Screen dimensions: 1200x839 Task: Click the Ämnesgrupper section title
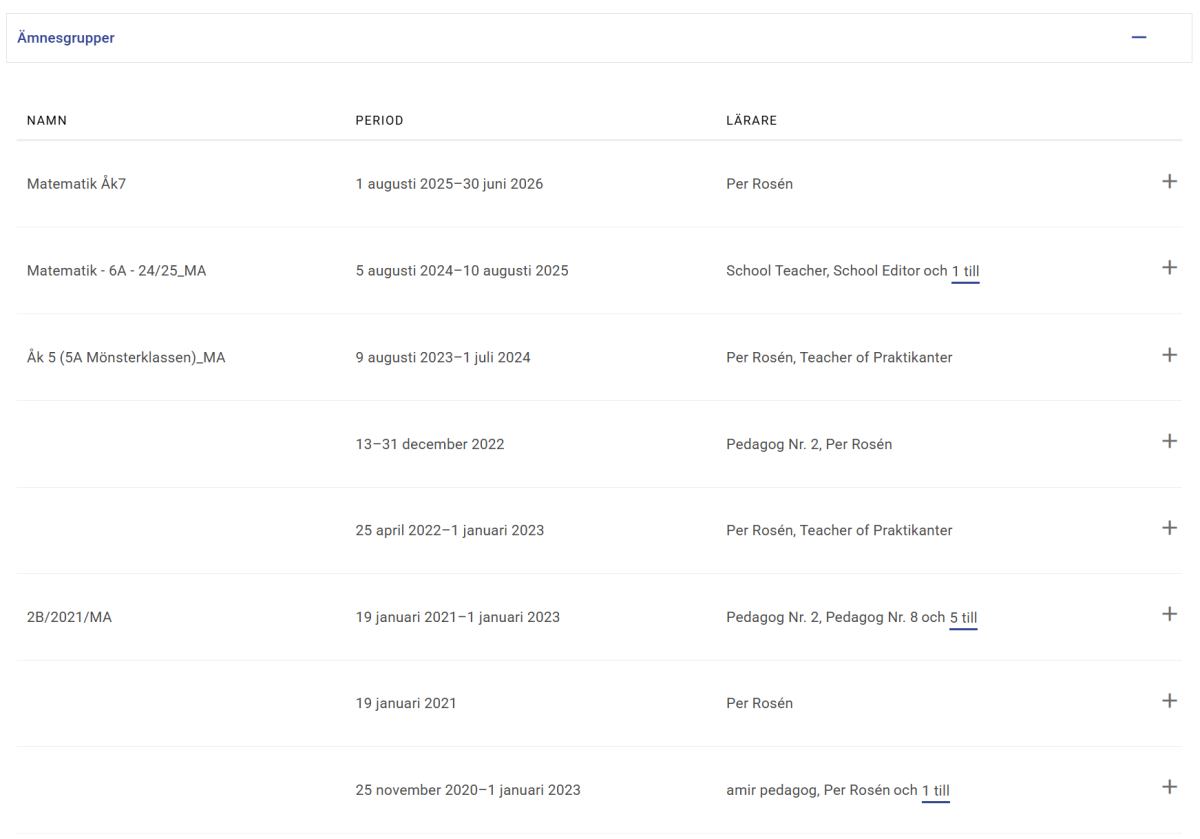(x=66, y=38)
